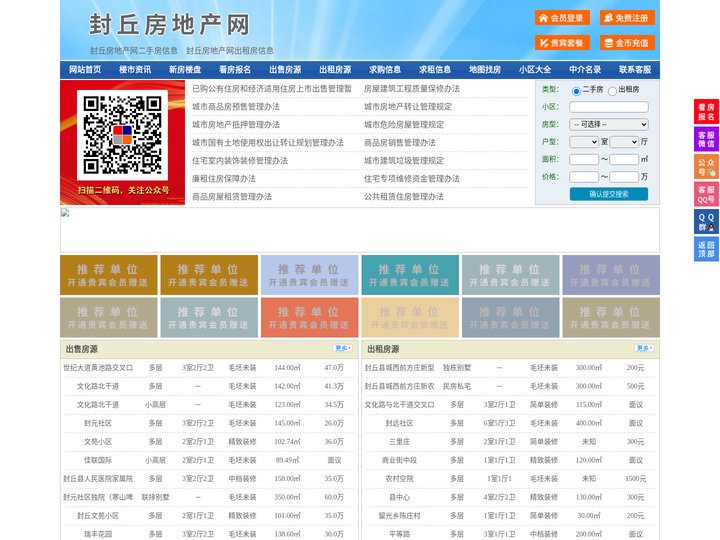This screenshot has width=720, height=540.
Task: Open the 新房楼盘 nav item
Action: (x=185, y=70)
